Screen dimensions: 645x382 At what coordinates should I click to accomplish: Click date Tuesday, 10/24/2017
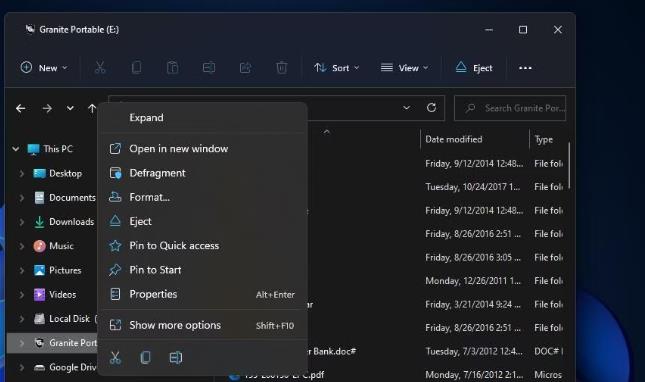pyautogui.click(x=473, y=187)
